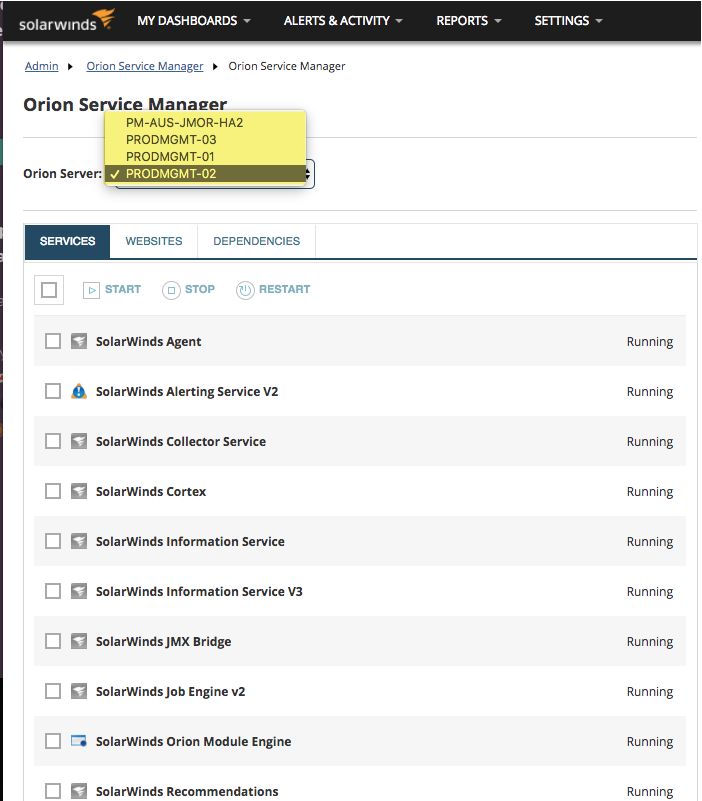Click the SolarWinds Agent service name

149,342
